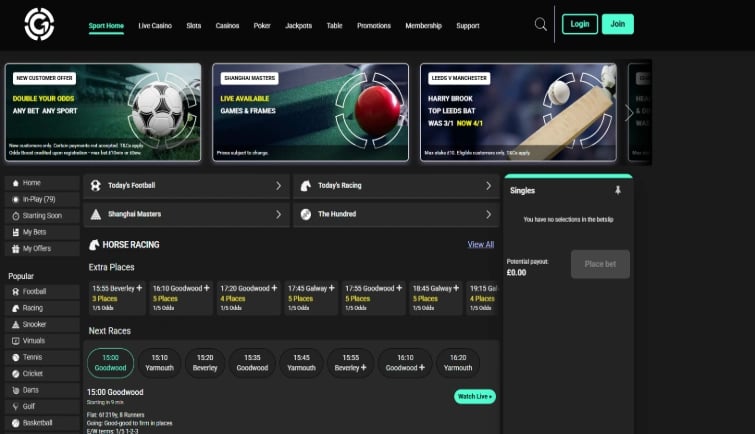Open the Leeds v Manchester promo banner
Viewport: 755px width, 434px height.
518,112
